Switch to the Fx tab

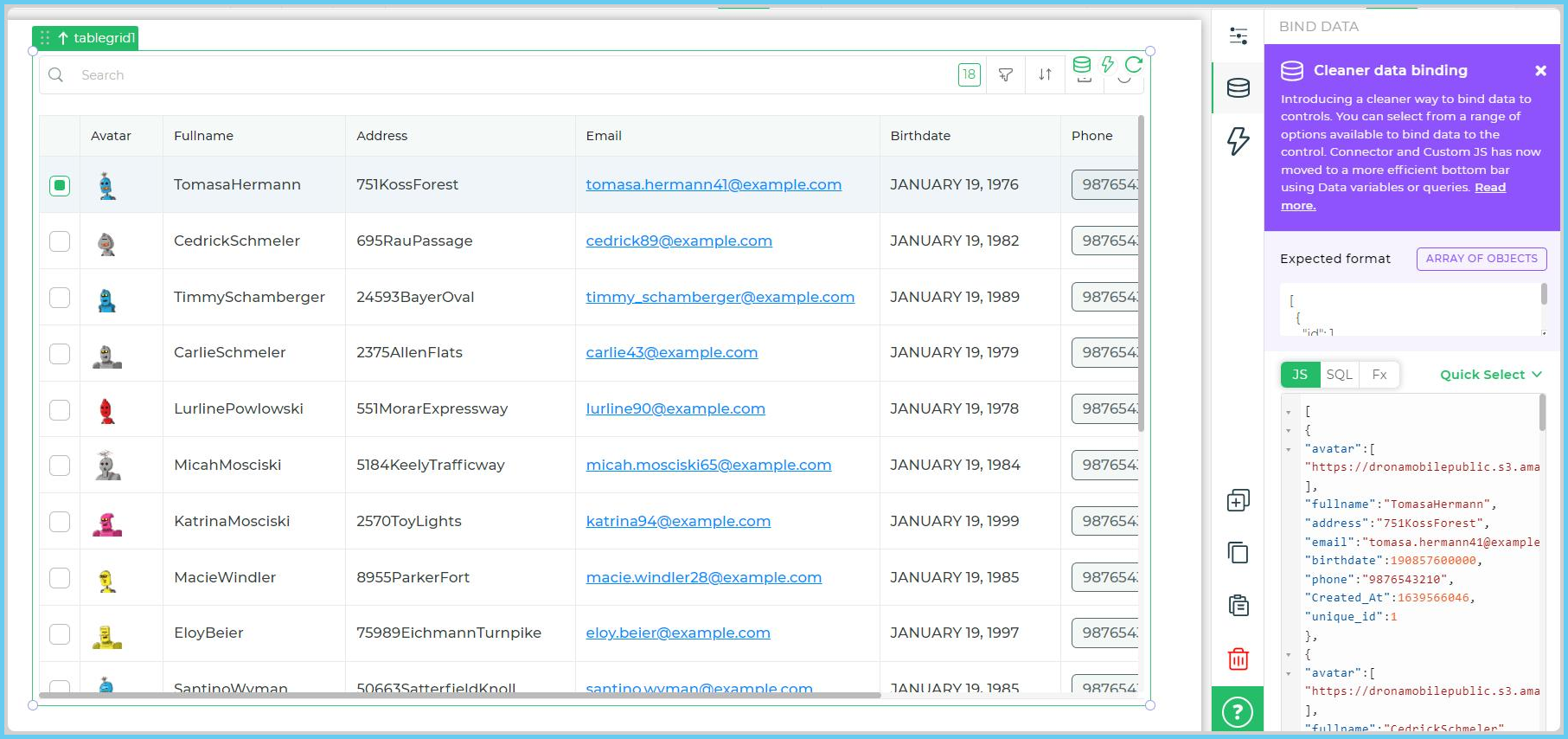point(1379,375)
